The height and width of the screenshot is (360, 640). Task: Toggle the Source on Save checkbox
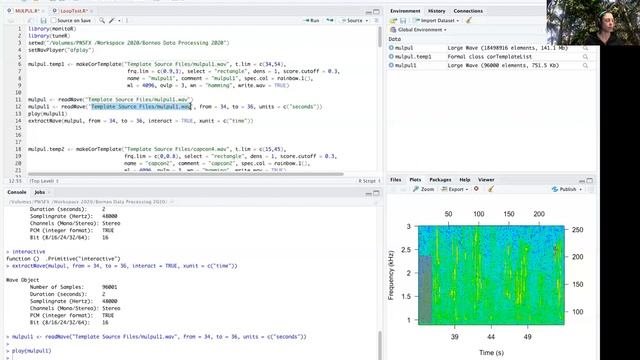53,20
